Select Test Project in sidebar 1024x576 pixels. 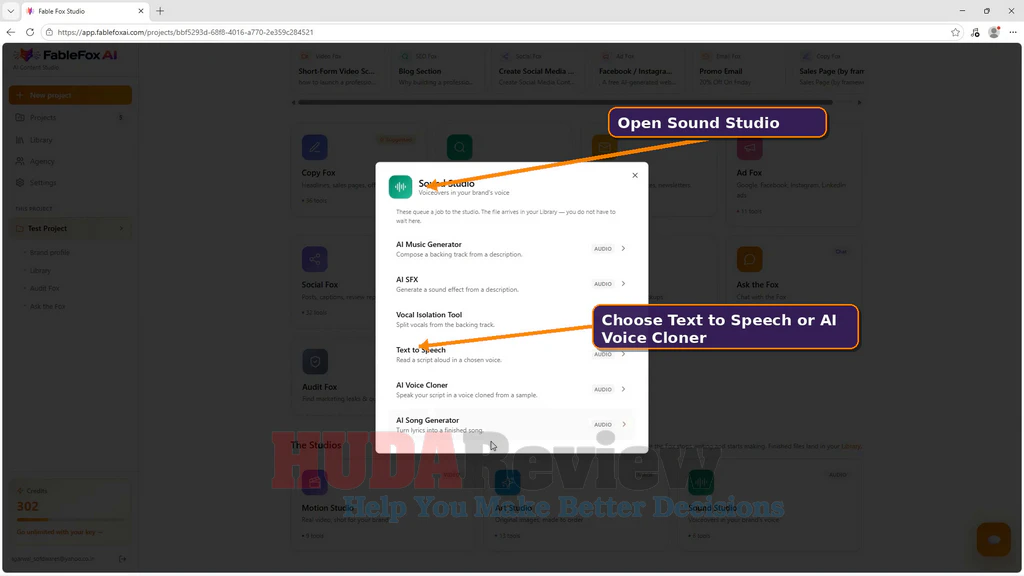pos(70,229)
